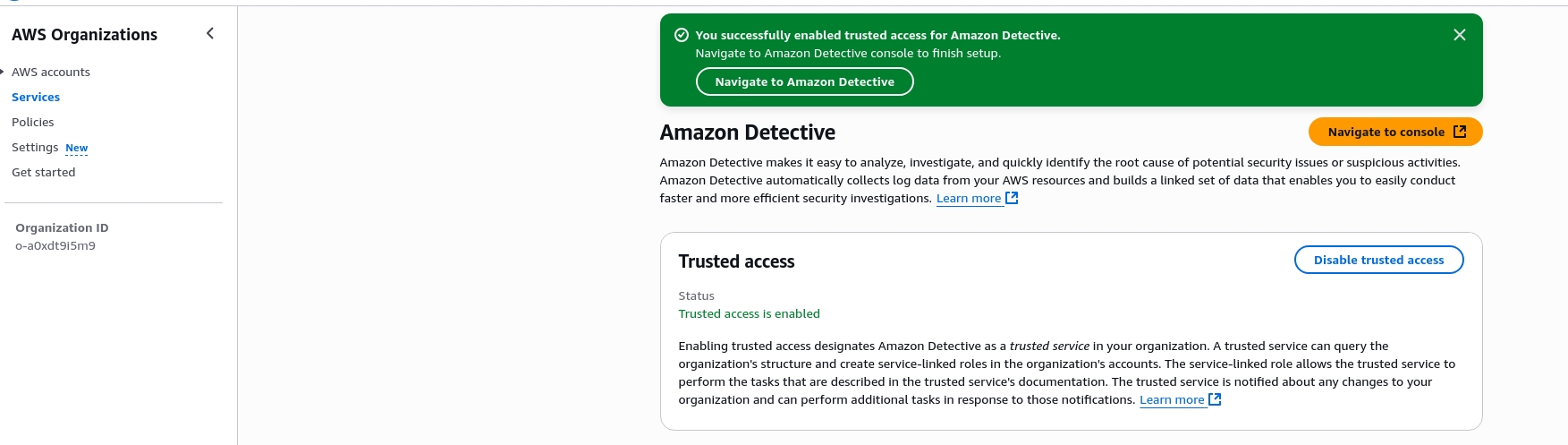Screen dimensions: 1568x445
Task: Open AWS accounts in the sidebar
Action: tap(51, 72)
